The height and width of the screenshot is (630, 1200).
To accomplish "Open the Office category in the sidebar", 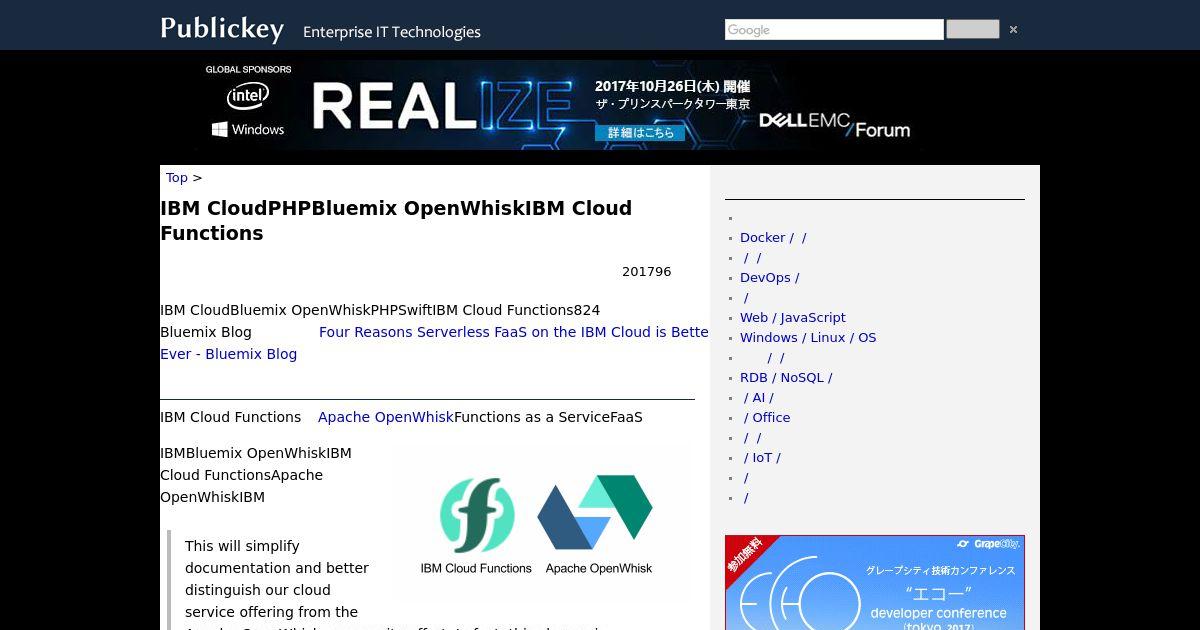I will [x=767, y=418].
